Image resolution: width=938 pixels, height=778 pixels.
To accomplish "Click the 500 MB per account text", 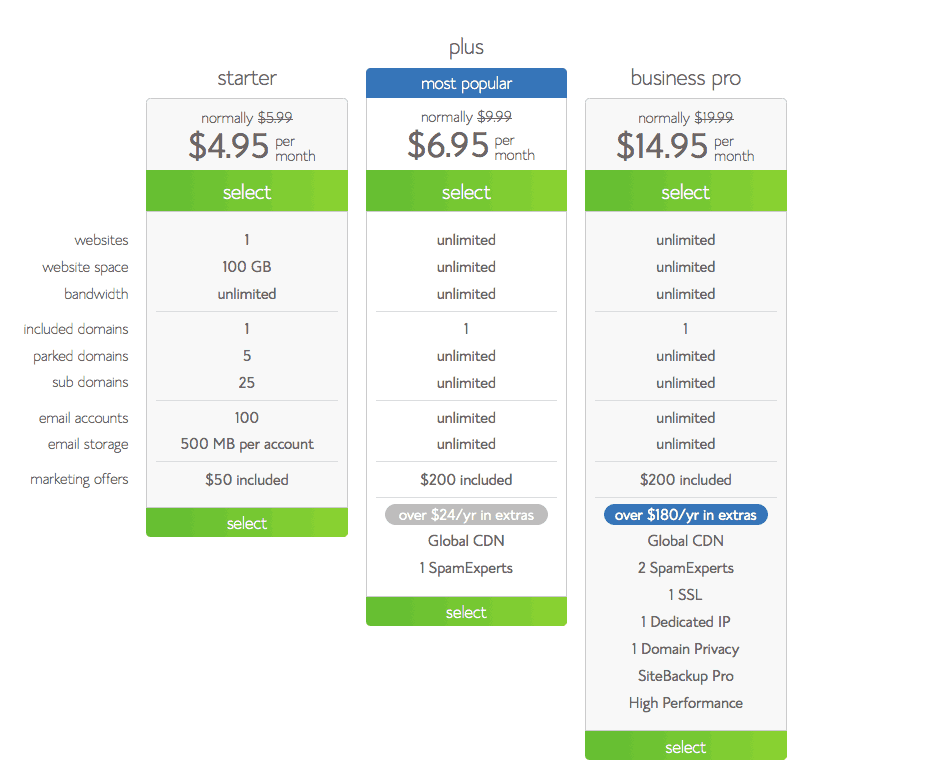I will (x=246, y=444).
